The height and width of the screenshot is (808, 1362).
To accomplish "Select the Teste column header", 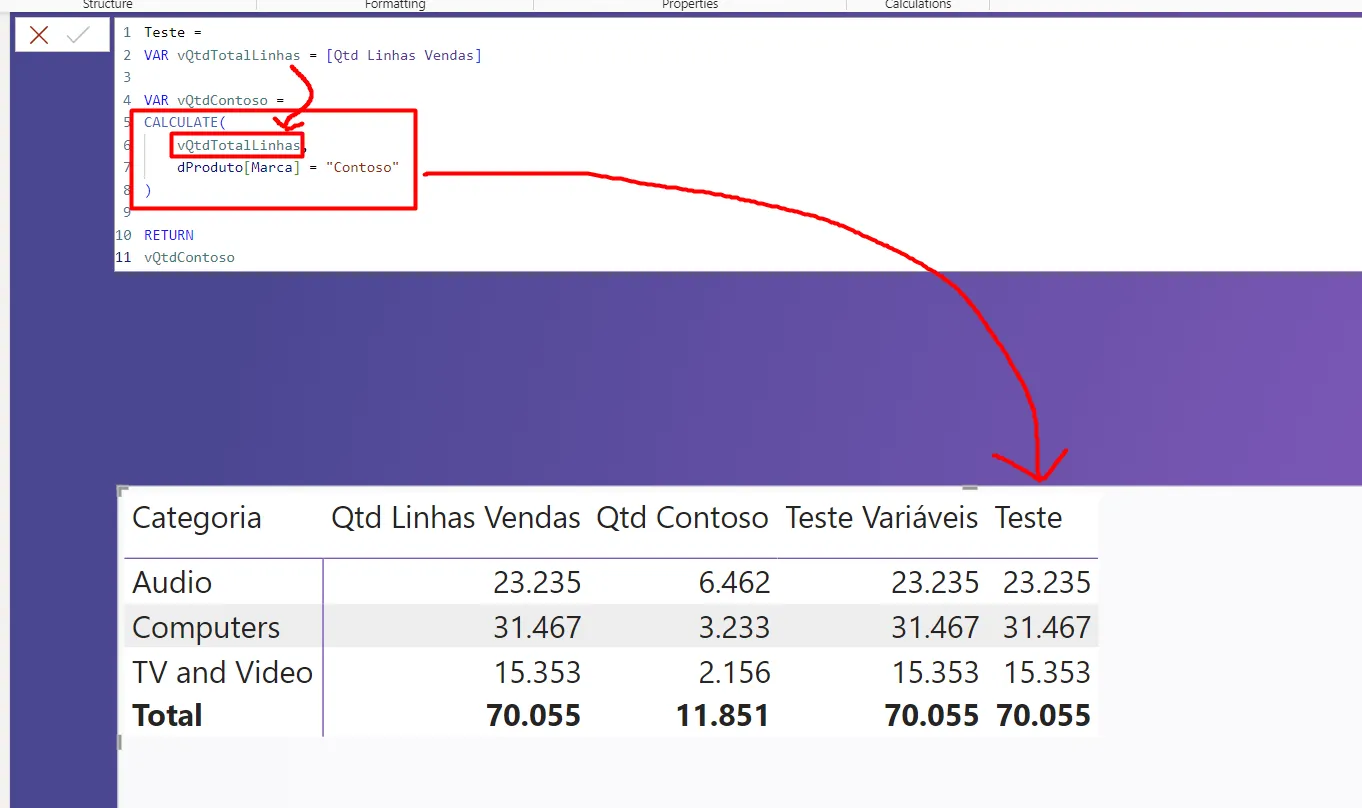I will (1028, 518).
